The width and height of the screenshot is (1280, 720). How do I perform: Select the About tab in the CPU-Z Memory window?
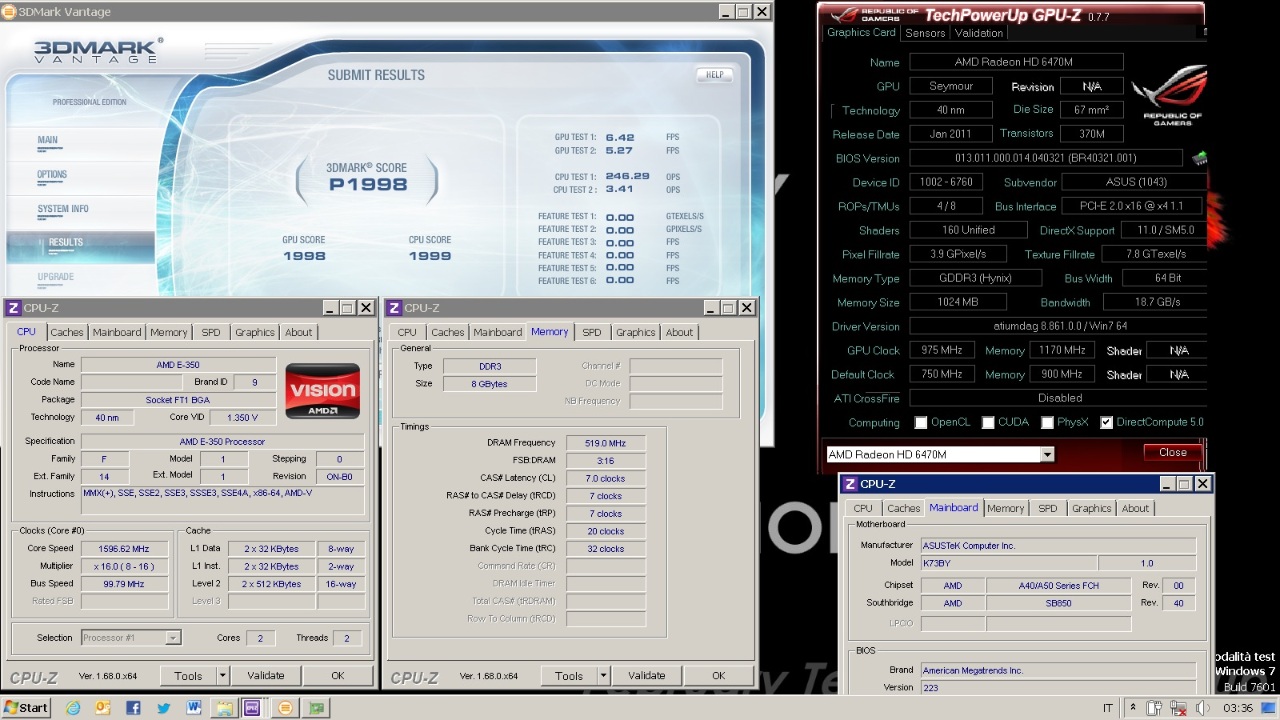[679, 332]
